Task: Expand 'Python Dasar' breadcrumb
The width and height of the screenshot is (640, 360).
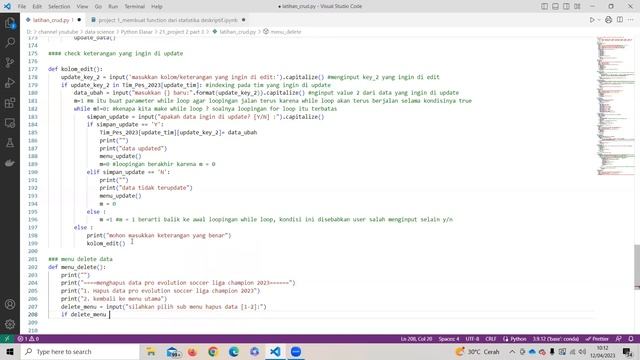Action: [136, 31]
